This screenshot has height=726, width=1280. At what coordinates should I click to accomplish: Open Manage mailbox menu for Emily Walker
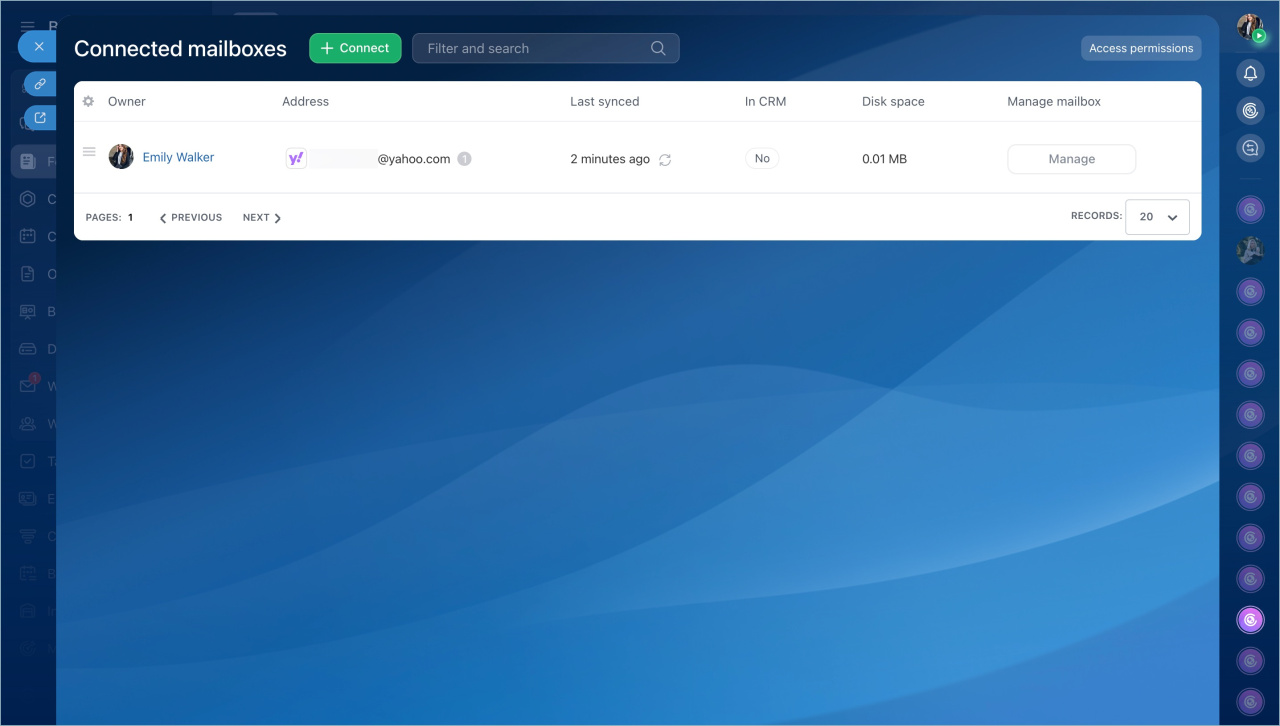(1071, 159)
